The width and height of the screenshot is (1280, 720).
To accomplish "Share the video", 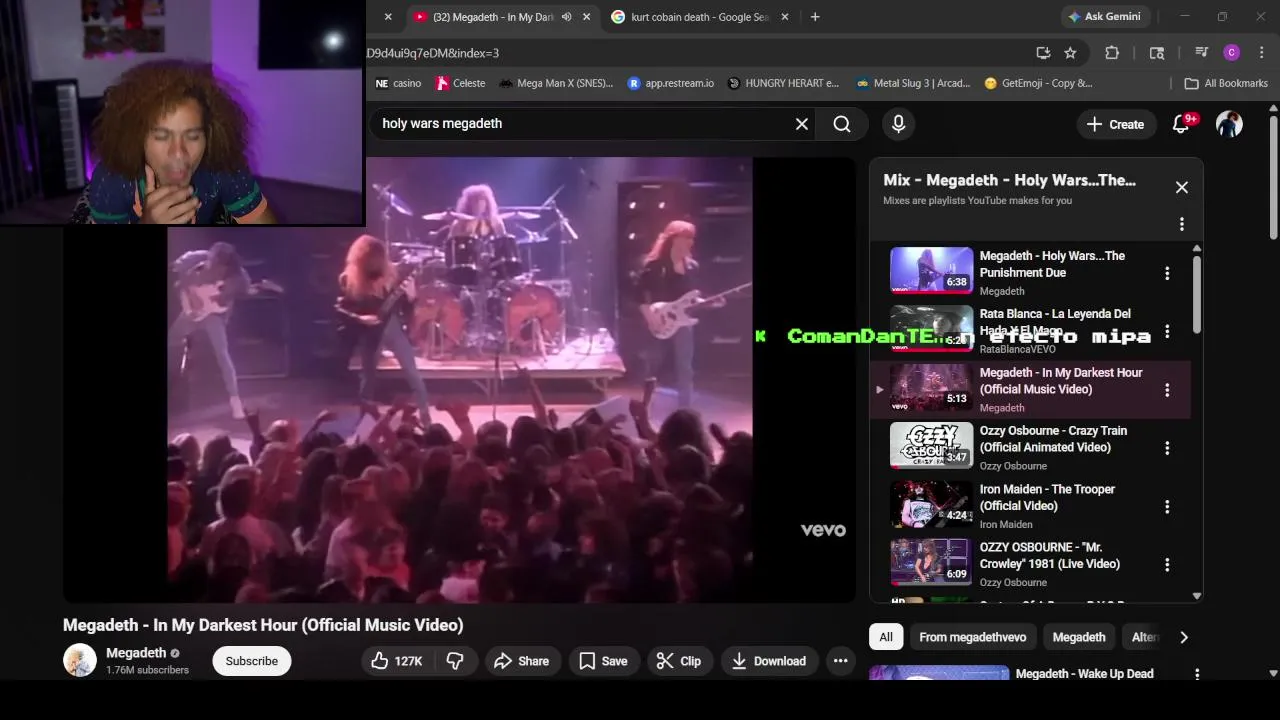I will pos(521,661).
